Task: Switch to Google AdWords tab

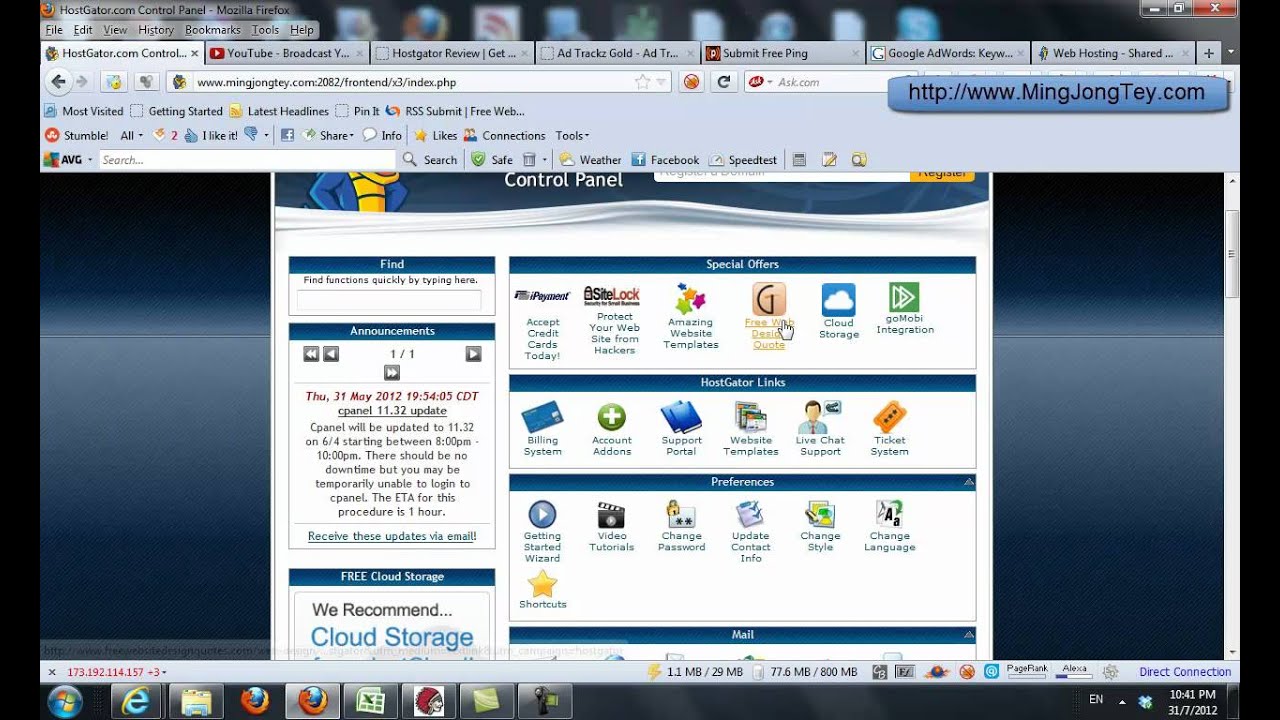Action: 948,53
